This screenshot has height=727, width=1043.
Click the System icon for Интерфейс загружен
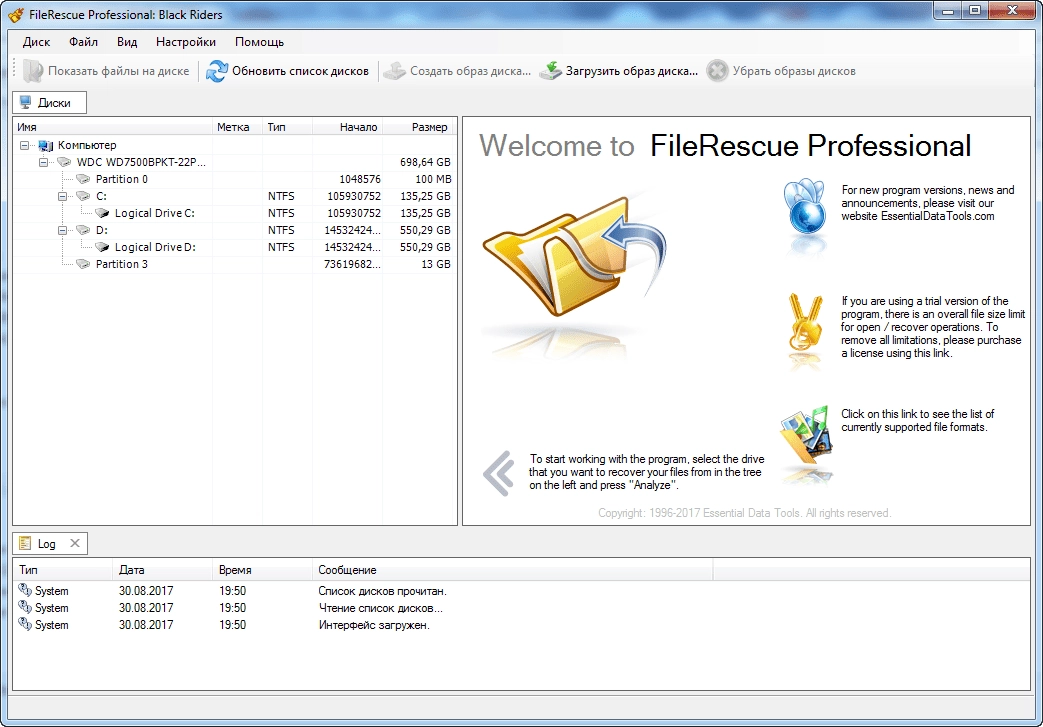pyautogui.click(x=25, y=624)
